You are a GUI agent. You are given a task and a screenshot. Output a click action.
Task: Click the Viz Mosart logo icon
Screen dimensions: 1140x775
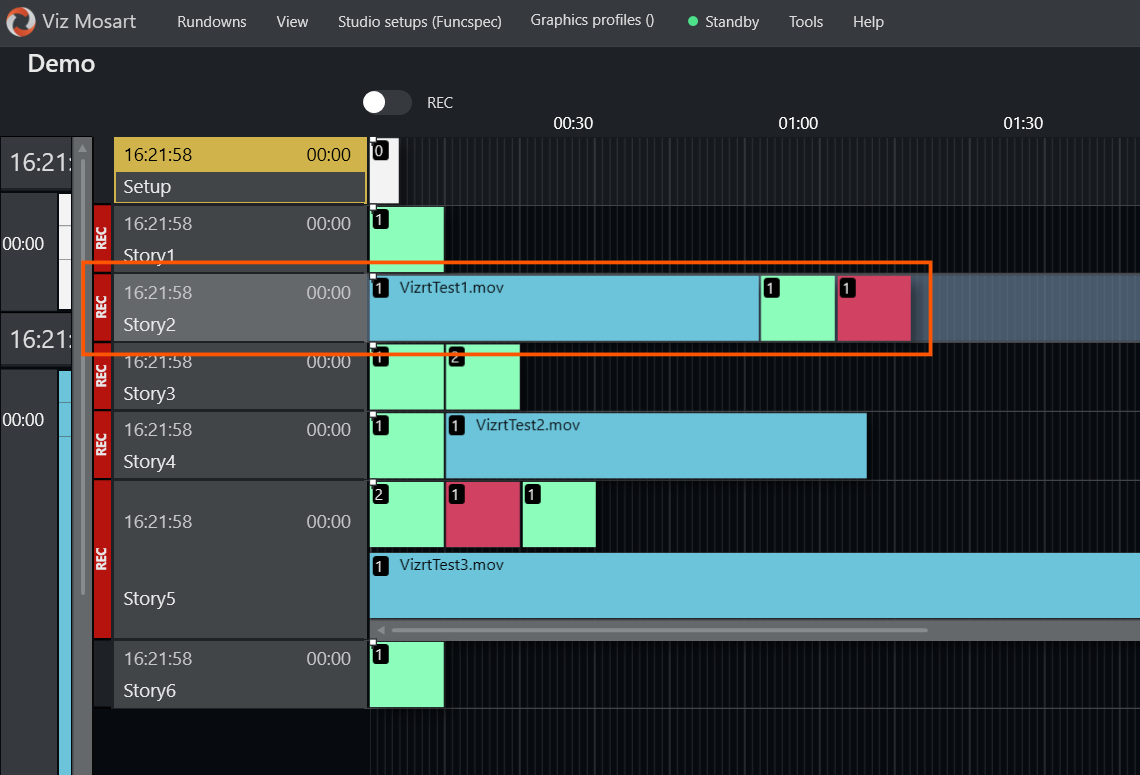click(20, 21)
